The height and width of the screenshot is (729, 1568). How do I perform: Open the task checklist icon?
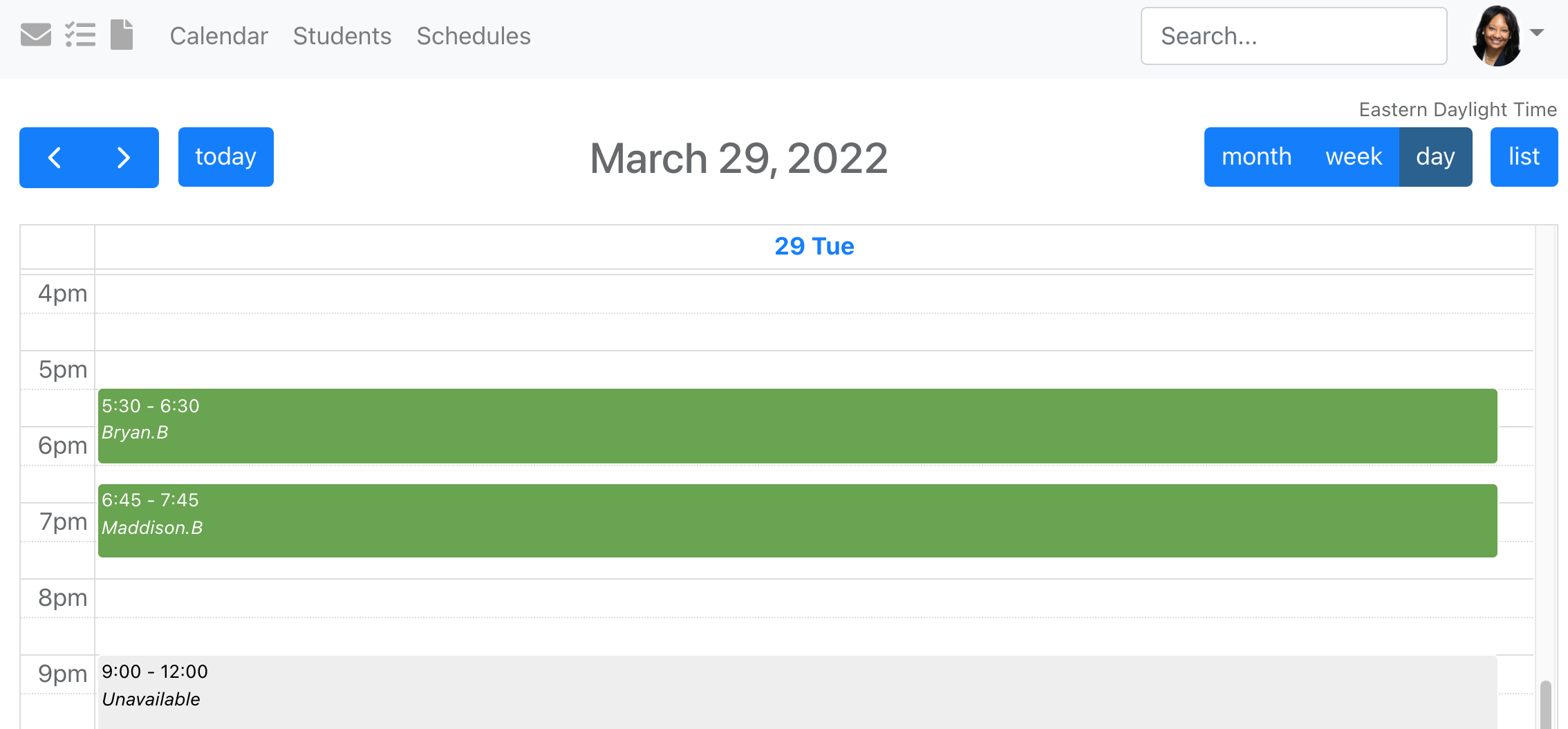point(80,35)
